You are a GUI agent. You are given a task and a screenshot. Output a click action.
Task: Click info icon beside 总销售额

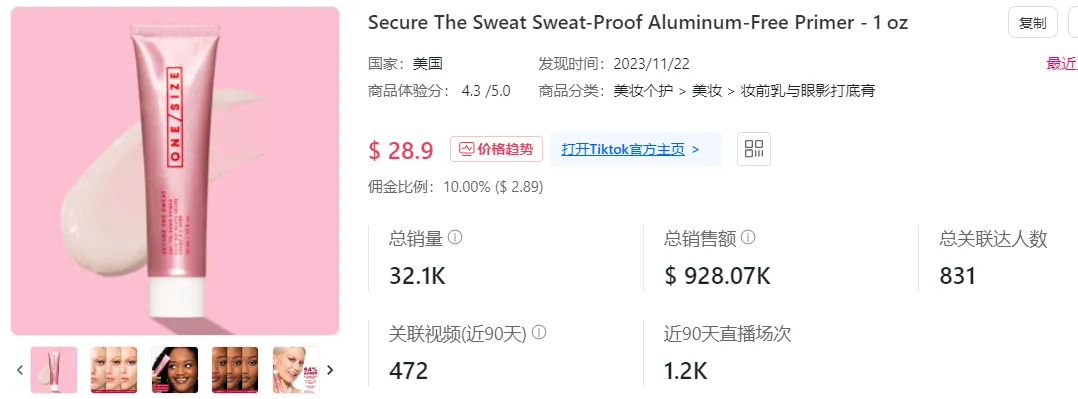coord(748,237)
